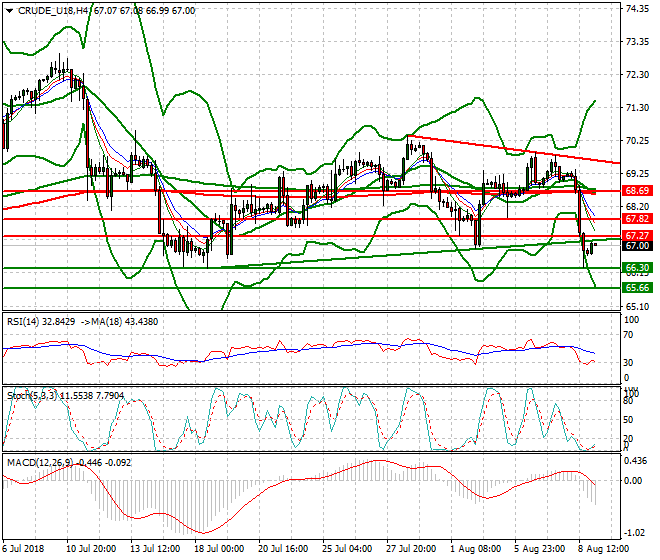This screenshot has width=660, height=560.
Task: Click the 0.436 value on the MACD scale
Action: pos(637,460)
